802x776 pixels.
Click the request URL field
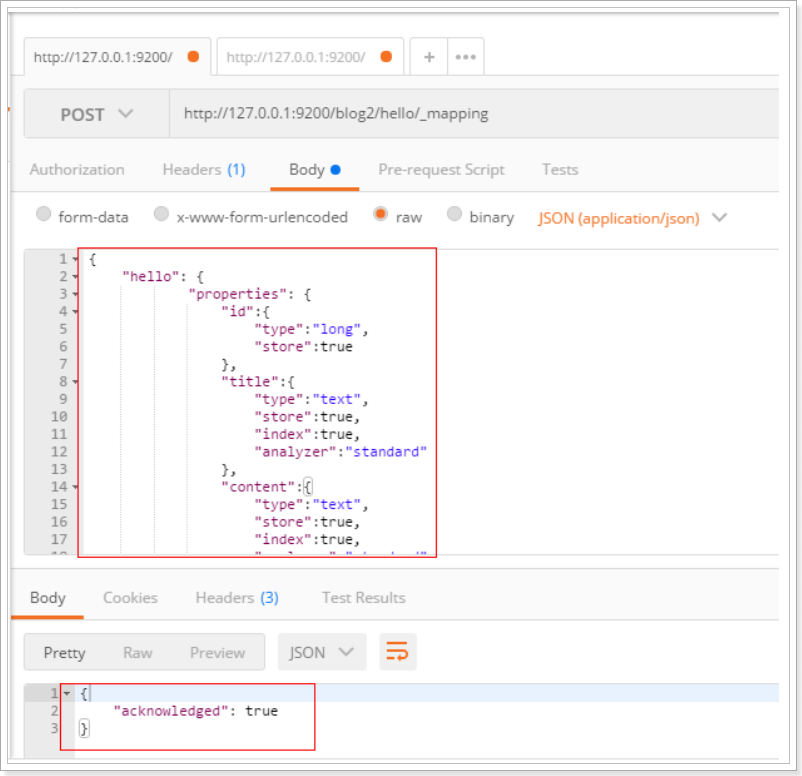tap(474, 114)
